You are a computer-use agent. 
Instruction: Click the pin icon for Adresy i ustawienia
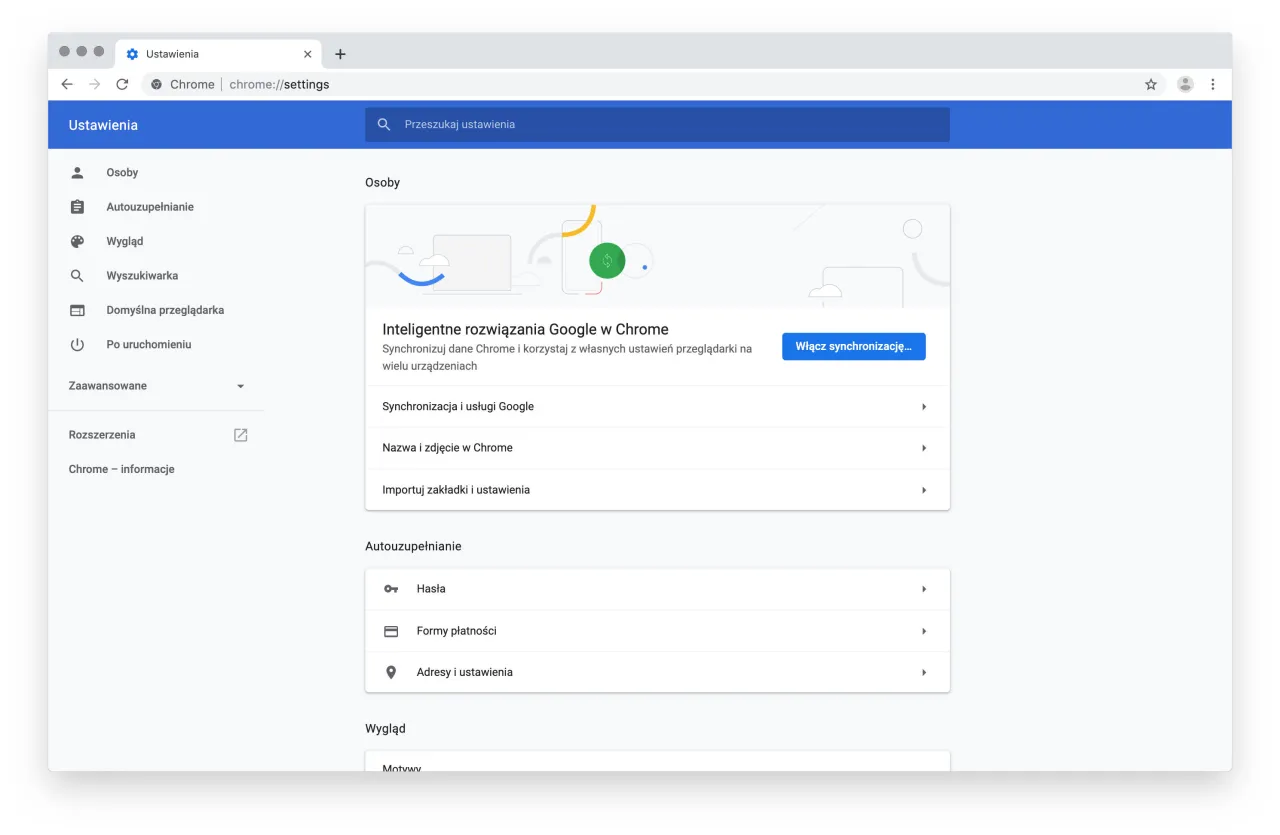tap(391, 671)
